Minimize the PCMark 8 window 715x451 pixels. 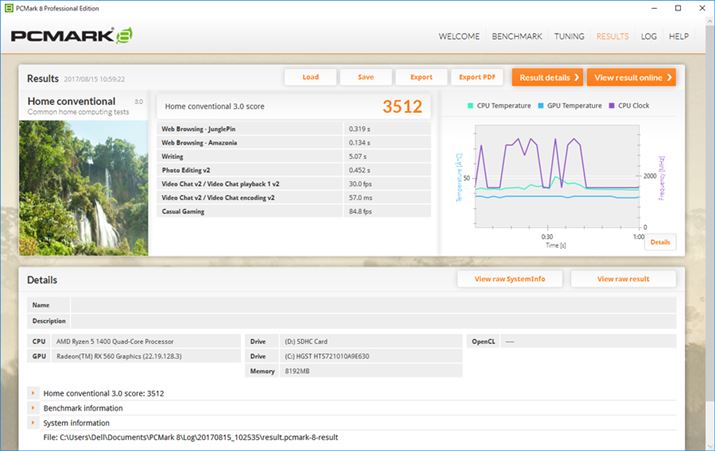(x=654, y=8)
